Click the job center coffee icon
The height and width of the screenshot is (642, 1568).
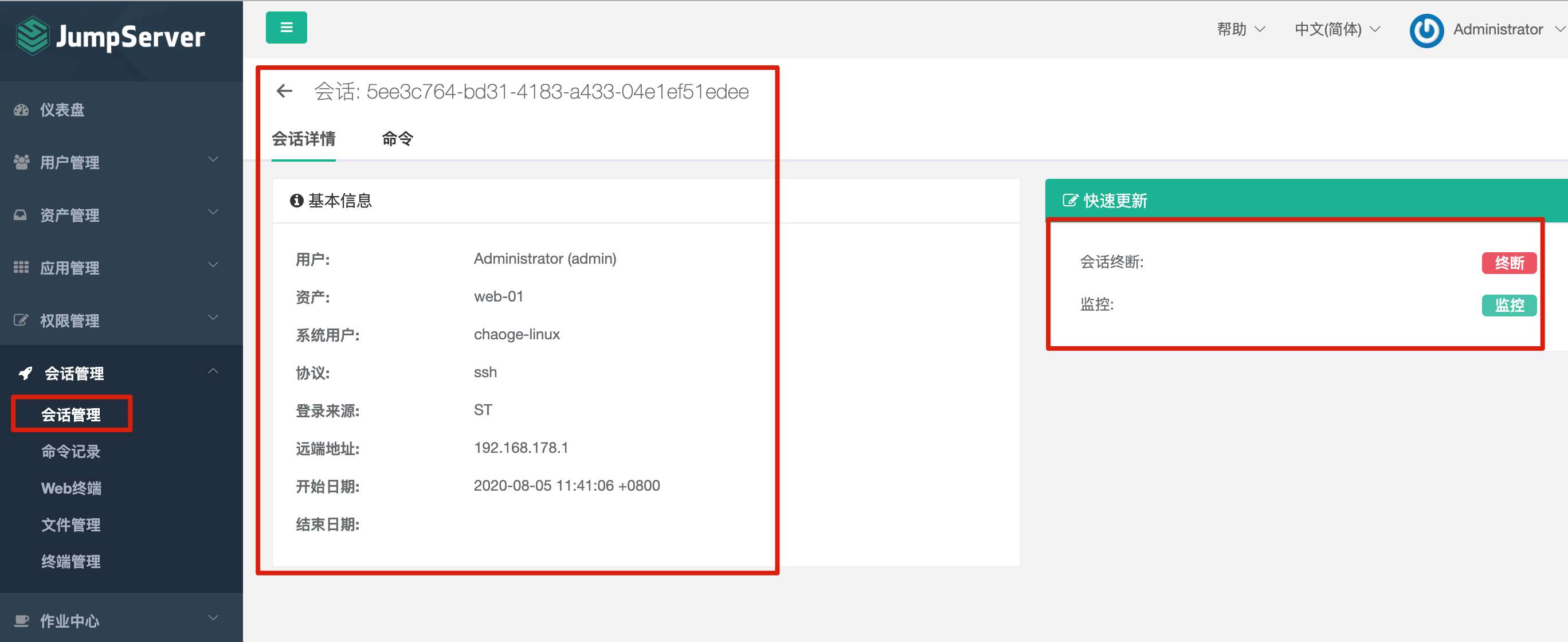coord(21,621)
